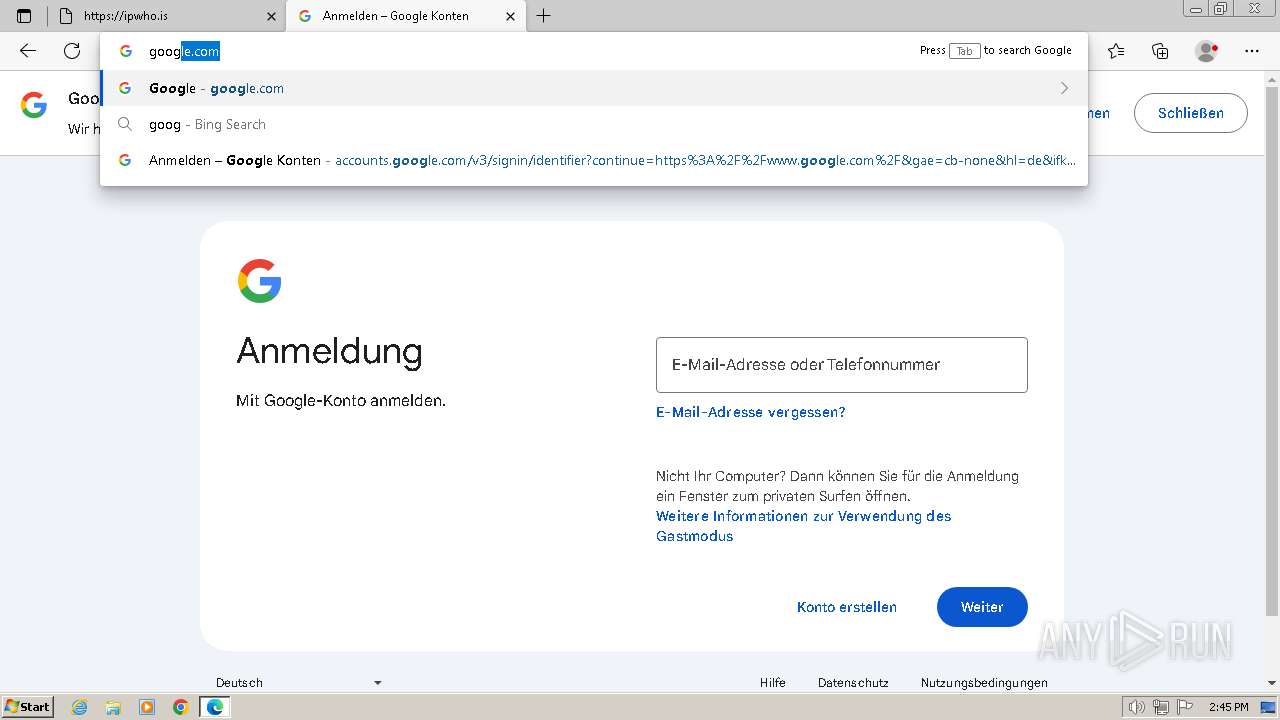This screenshot has width=1280, height=720.
Task: Open the media player taskbar icon
Action: (x=147, y=707)
